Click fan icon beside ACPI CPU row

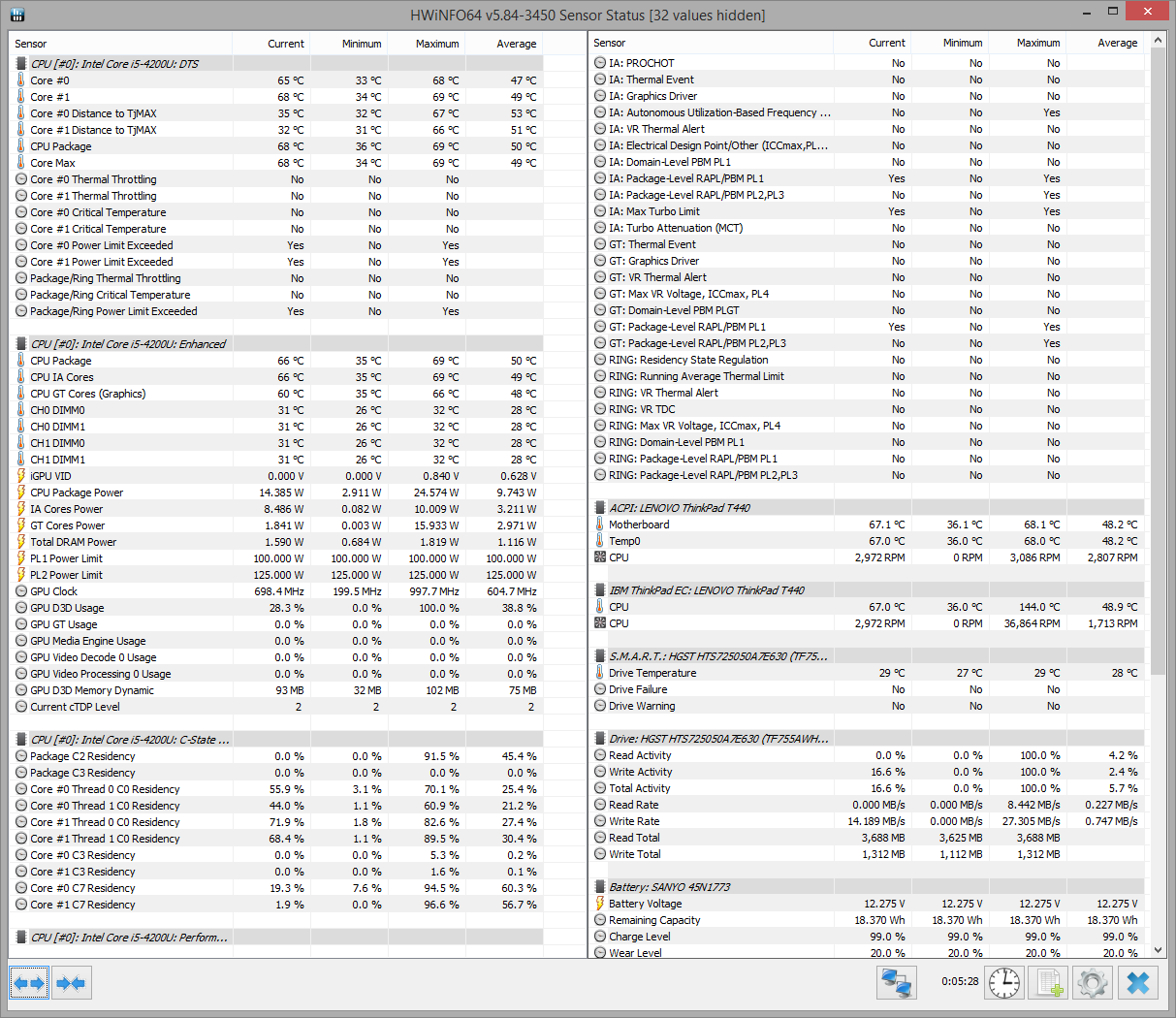coord(600,557)
